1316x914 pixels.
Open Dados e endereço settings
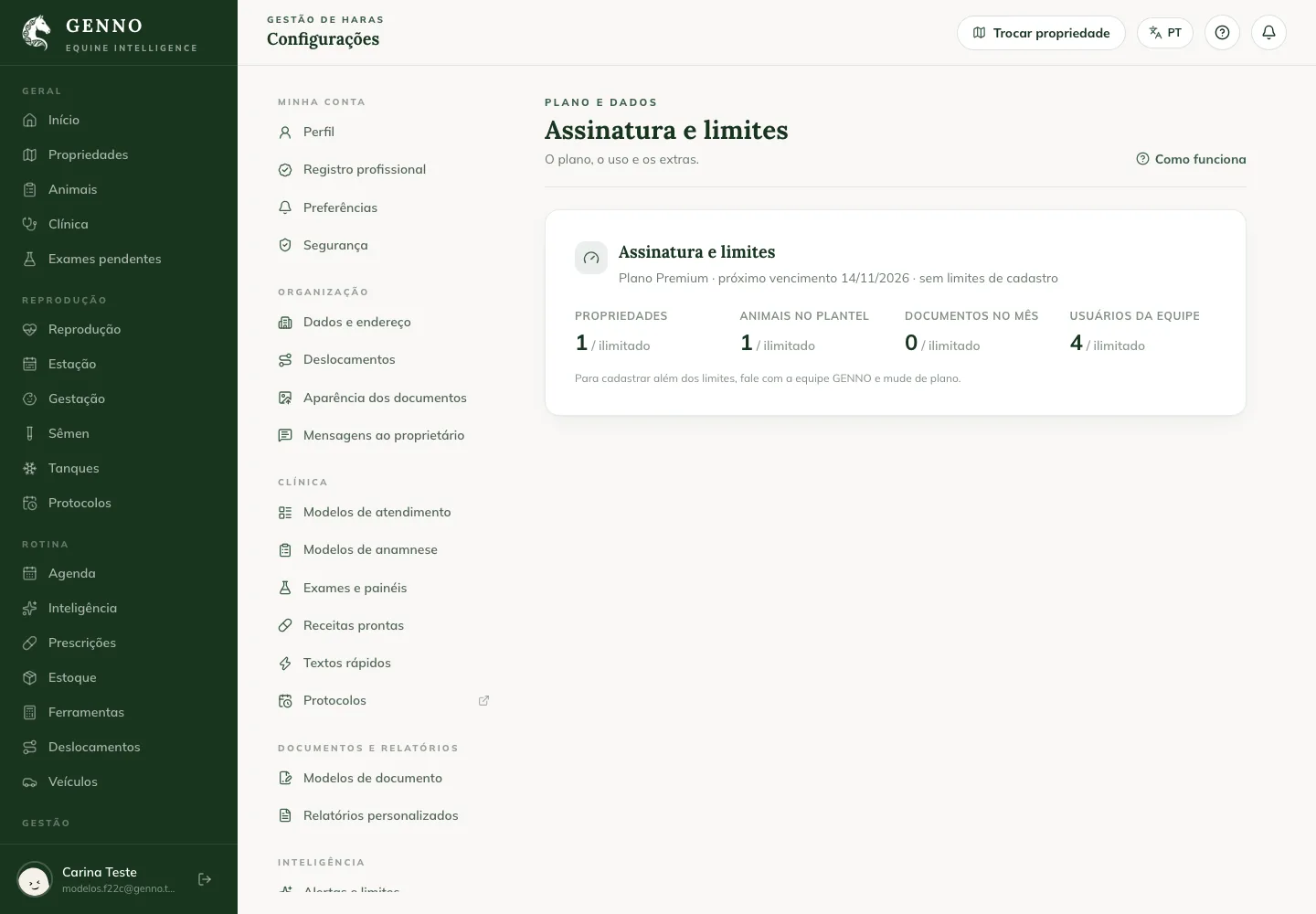(384, 322)
